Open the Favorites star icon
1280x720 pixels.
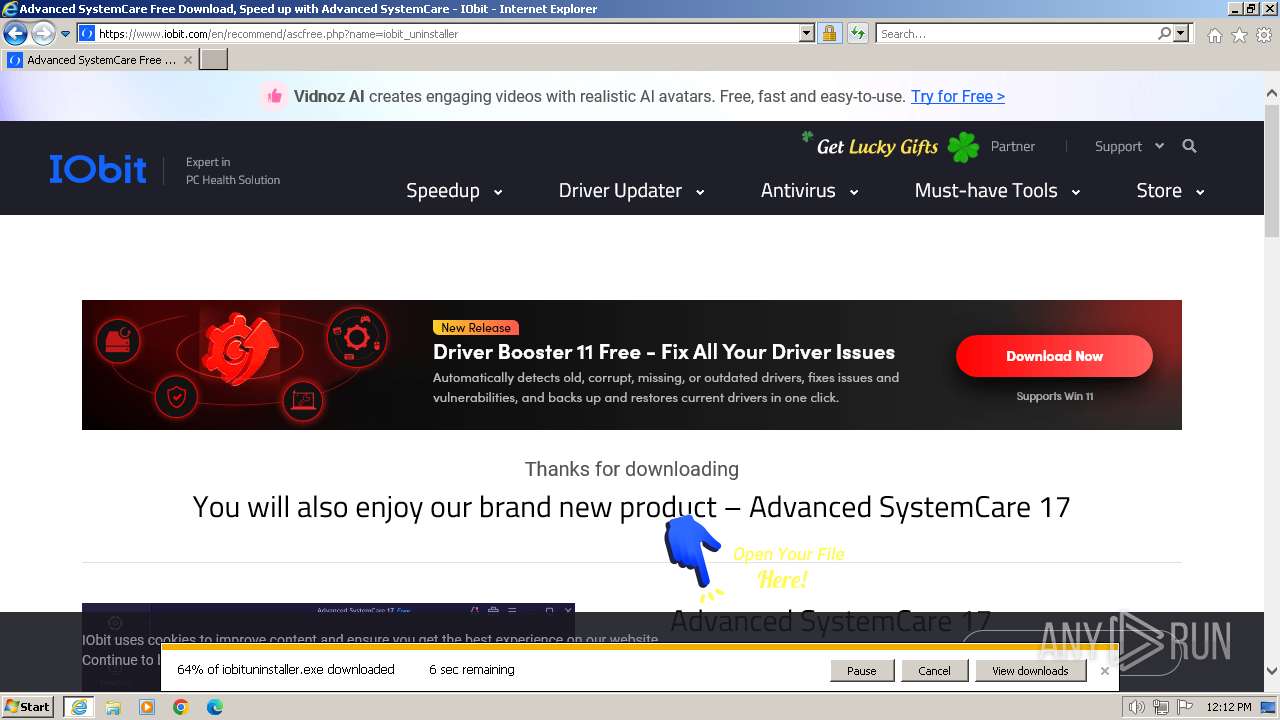tap(1239, 35)
